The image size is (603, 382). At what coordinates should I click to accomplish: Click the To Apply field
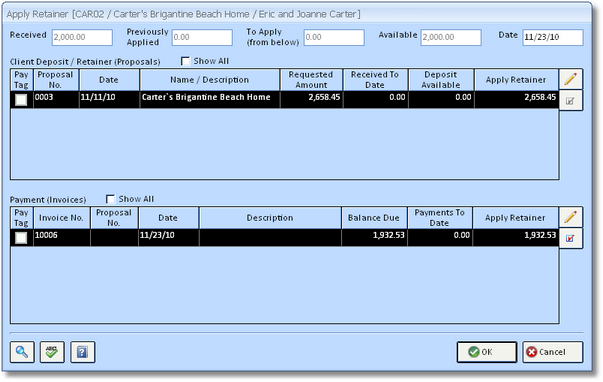pos(334,37)
